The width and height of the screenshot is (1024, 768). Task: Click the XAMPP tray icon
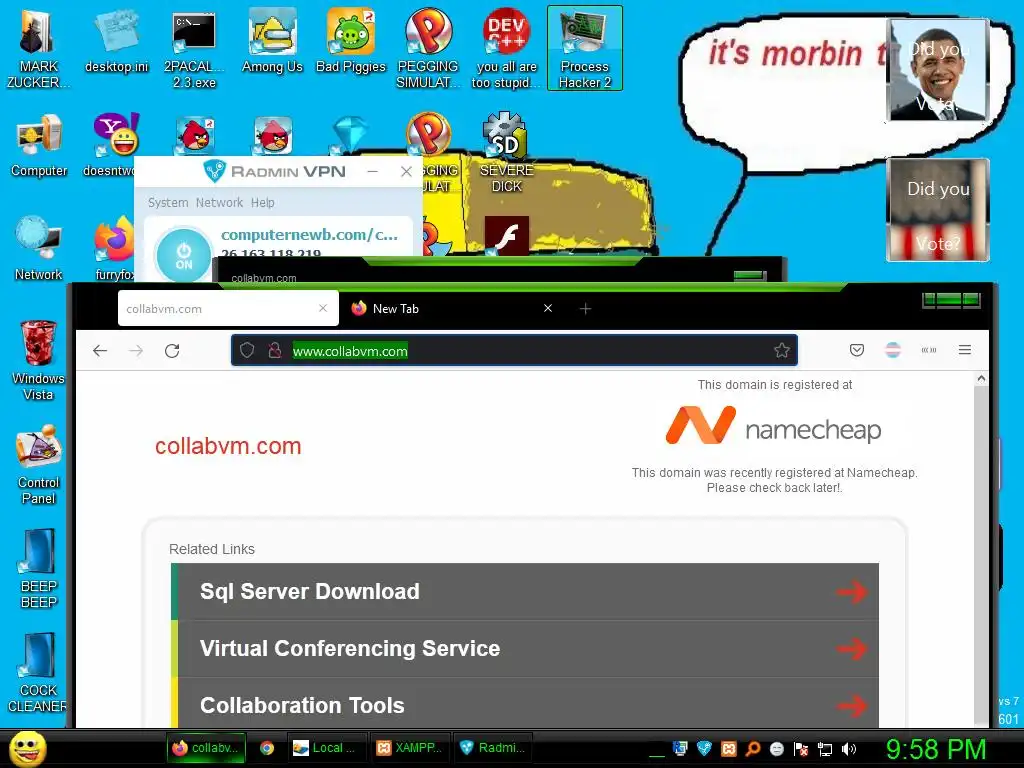[728, 749]
